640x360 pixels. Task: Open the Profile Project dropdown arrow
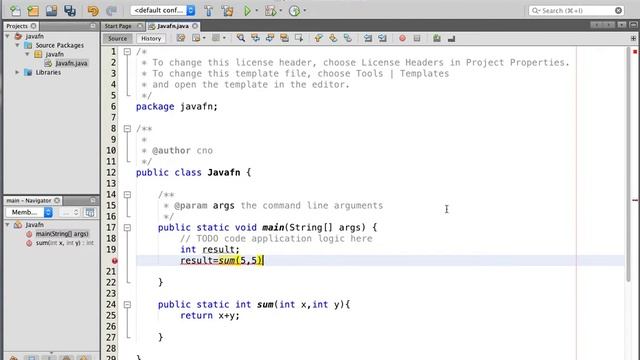pyautogui.click(x=304, y=10)
